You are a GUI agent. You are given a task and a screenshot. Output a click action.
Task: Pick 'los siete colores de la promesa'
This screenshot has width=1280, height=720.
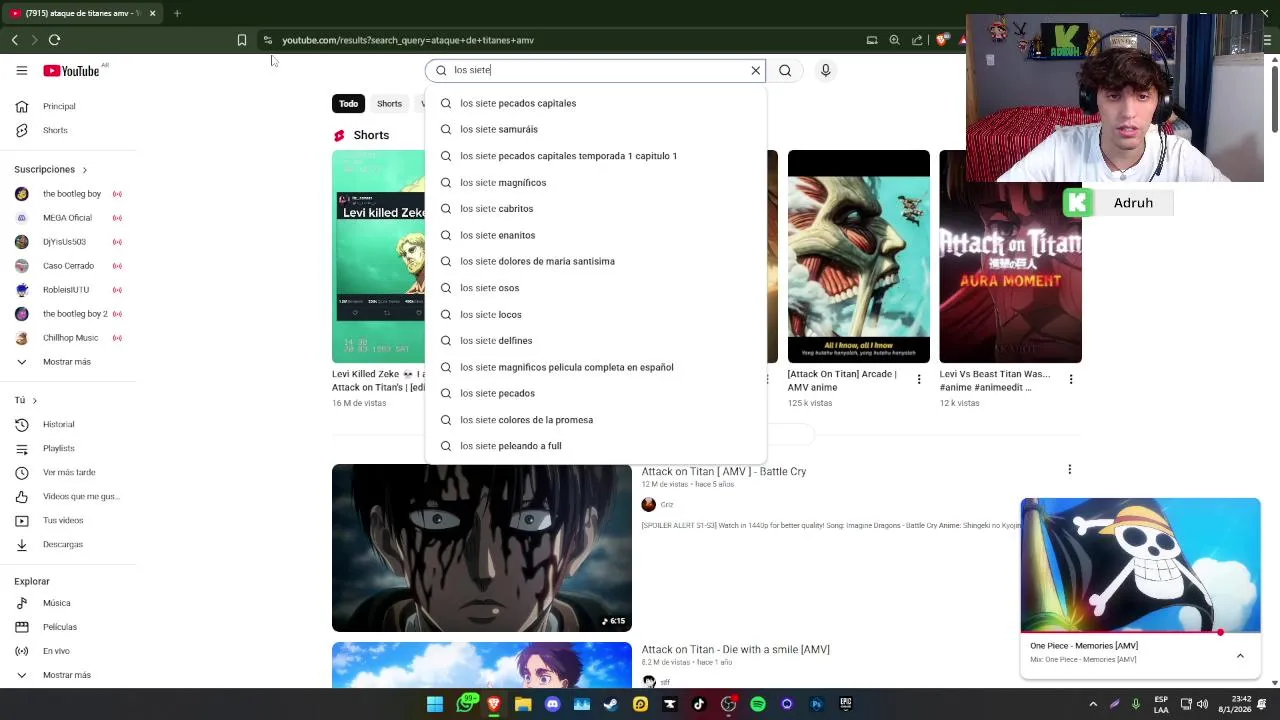(x=596, y=420)
